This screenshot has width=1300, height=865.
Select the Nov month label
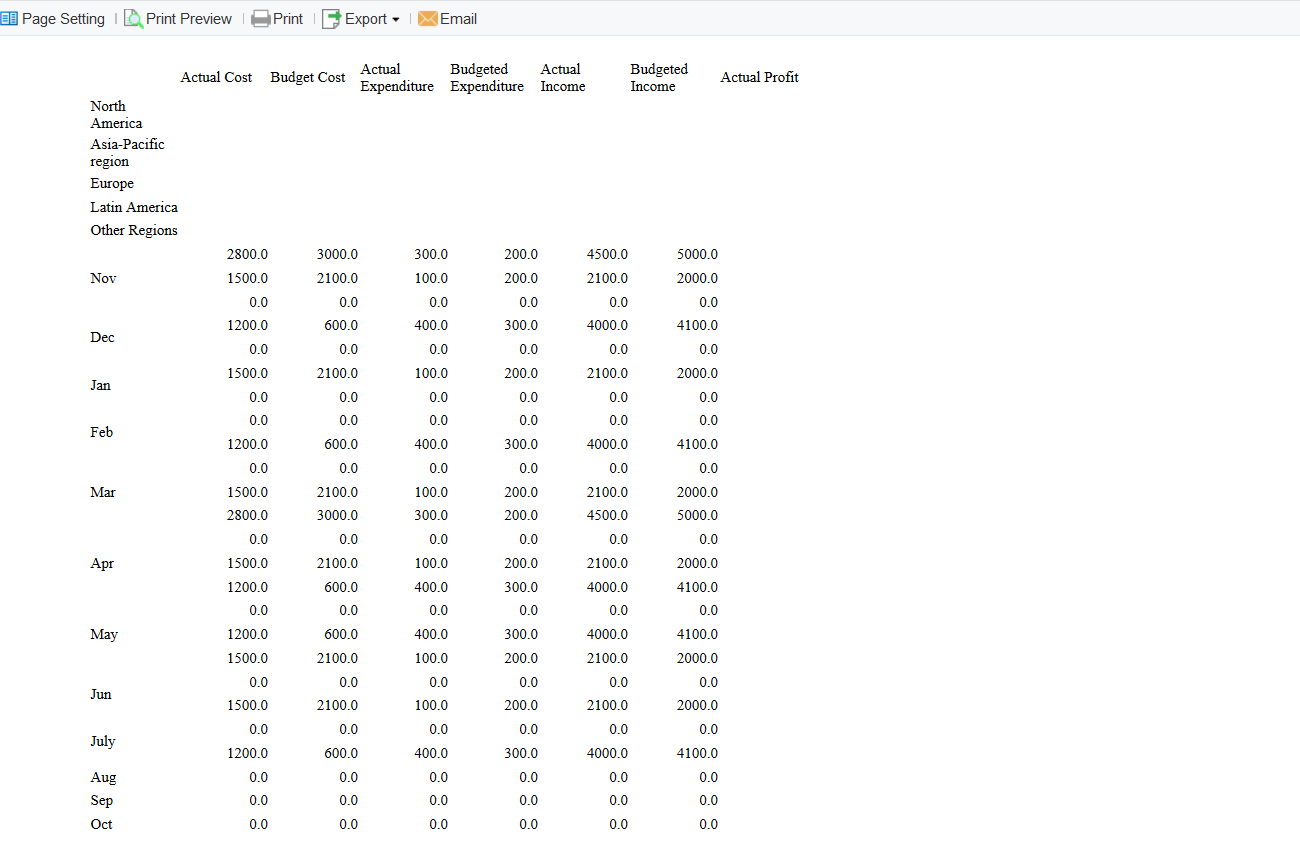pos(103,278)
